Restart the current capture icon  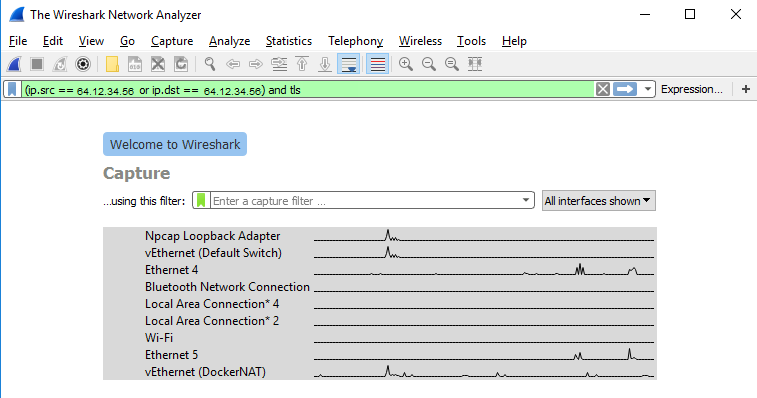(x=60, y=64)
